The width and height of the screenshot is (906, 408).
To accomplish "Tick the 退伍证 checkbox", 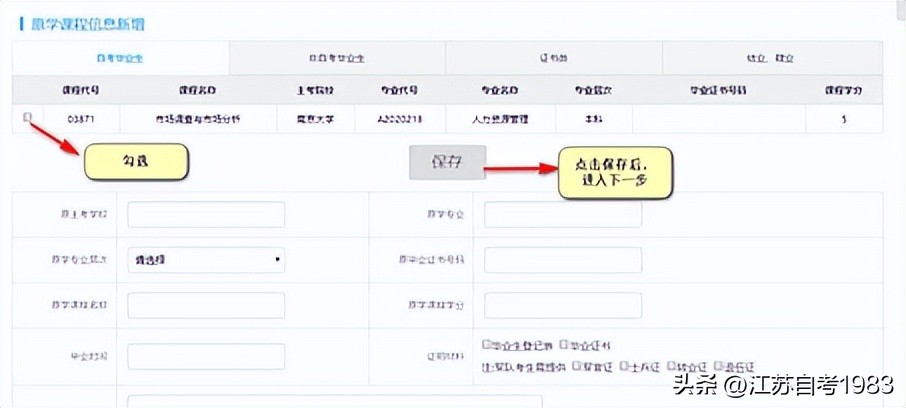I will pos(718,365).
